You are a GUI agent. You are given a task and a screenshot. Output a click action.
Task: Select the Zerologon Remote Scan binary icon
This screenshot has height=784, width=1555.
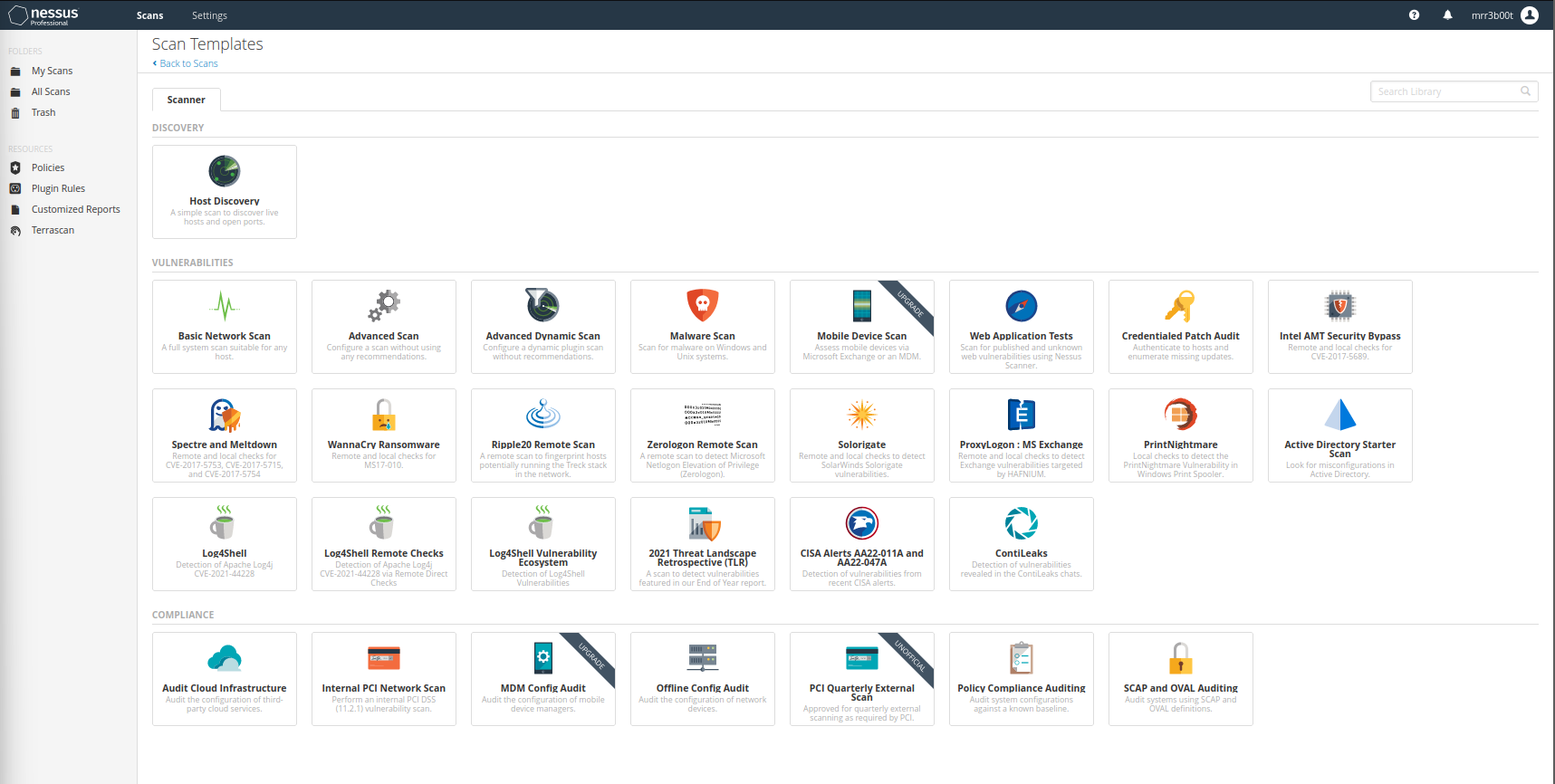[x=703, y=415]
